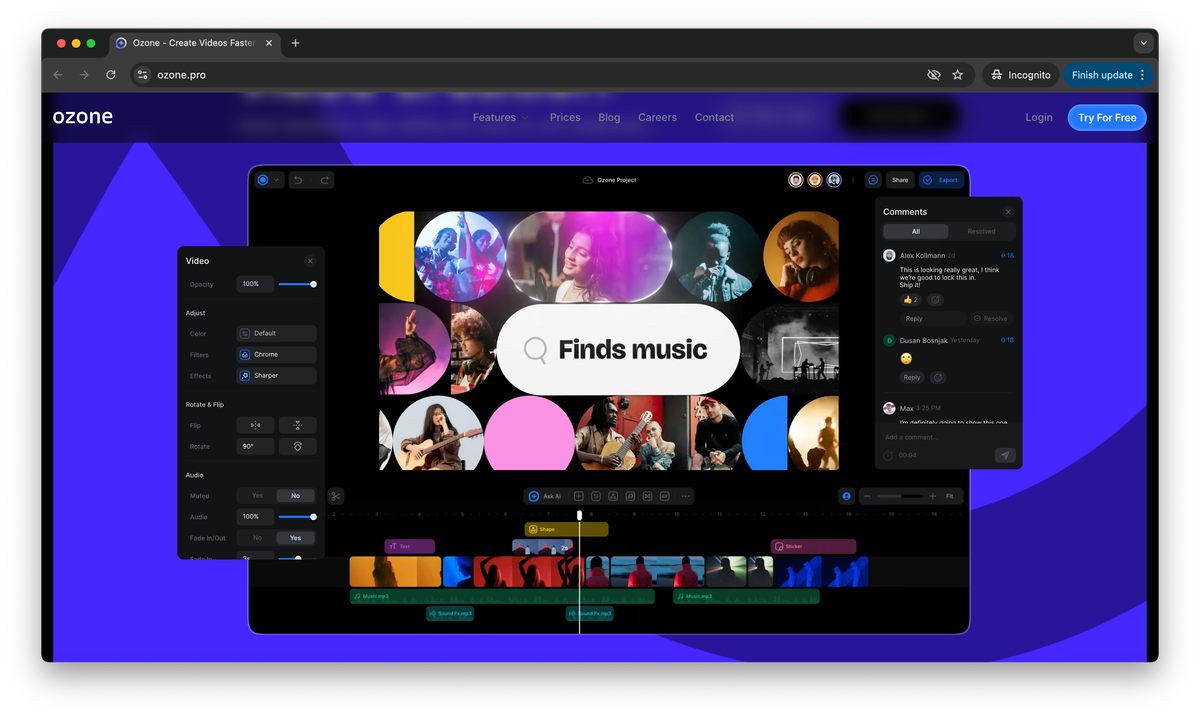Click the thumbs up reaction on Alex's comment

pyautogui.click(x=911, y=300)
